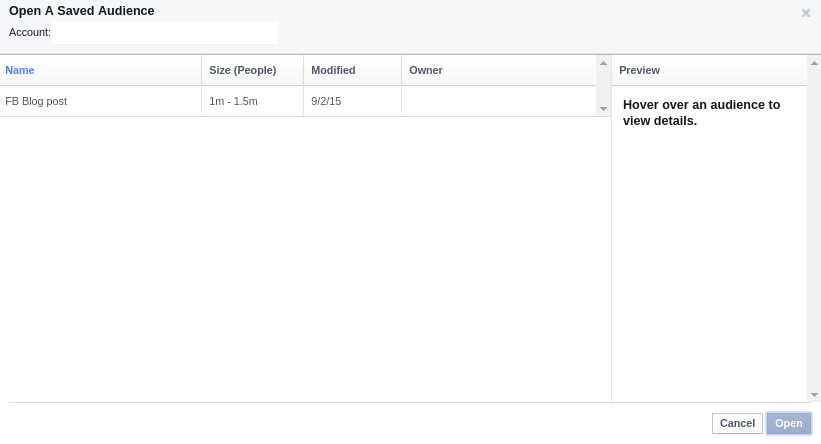
Task: Click the hover over an audience hint text
Action: tap(701, 112)
